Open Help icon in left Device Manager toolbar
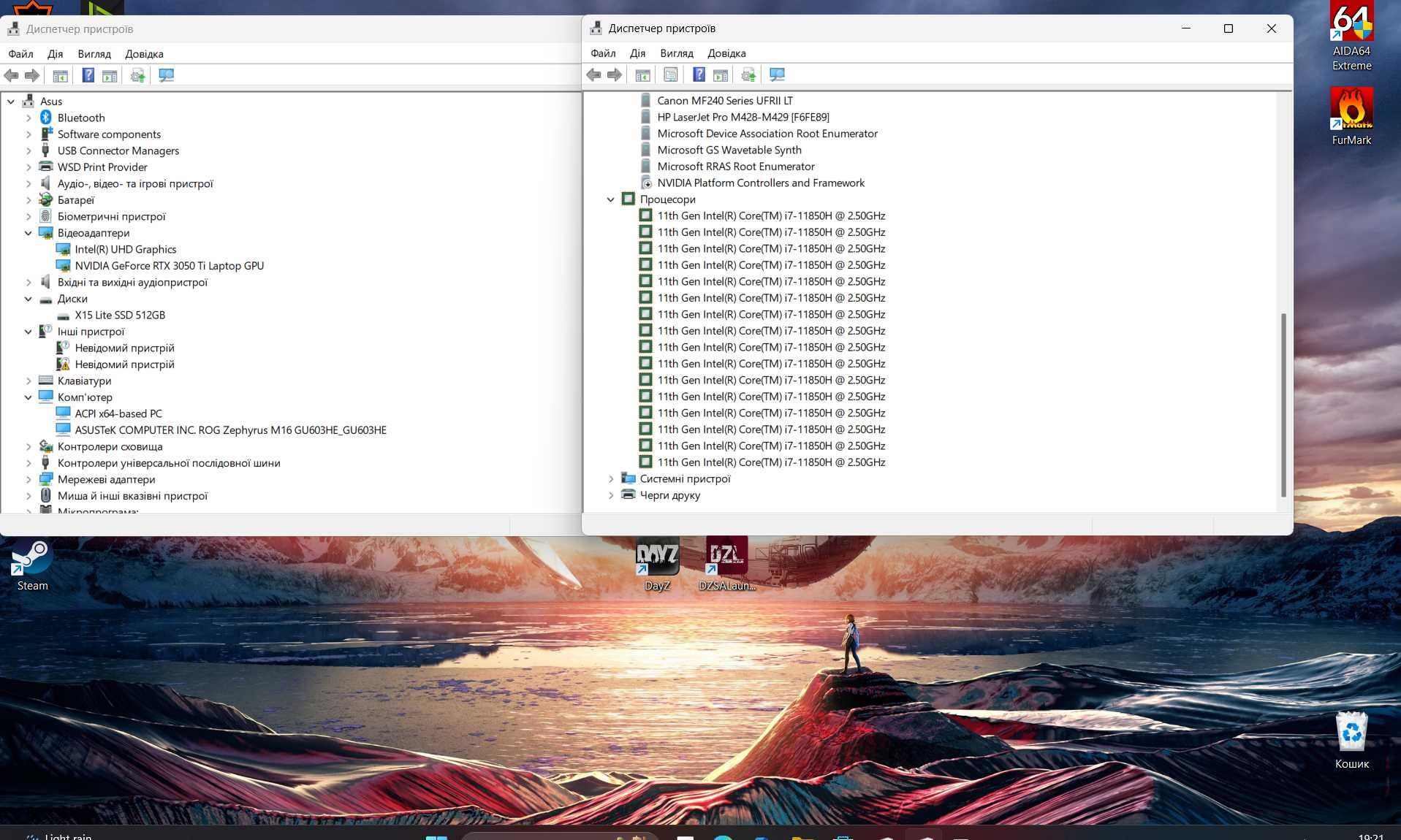Image resolution: width=1401 pixels, height=840 pixels. [88, 75]
